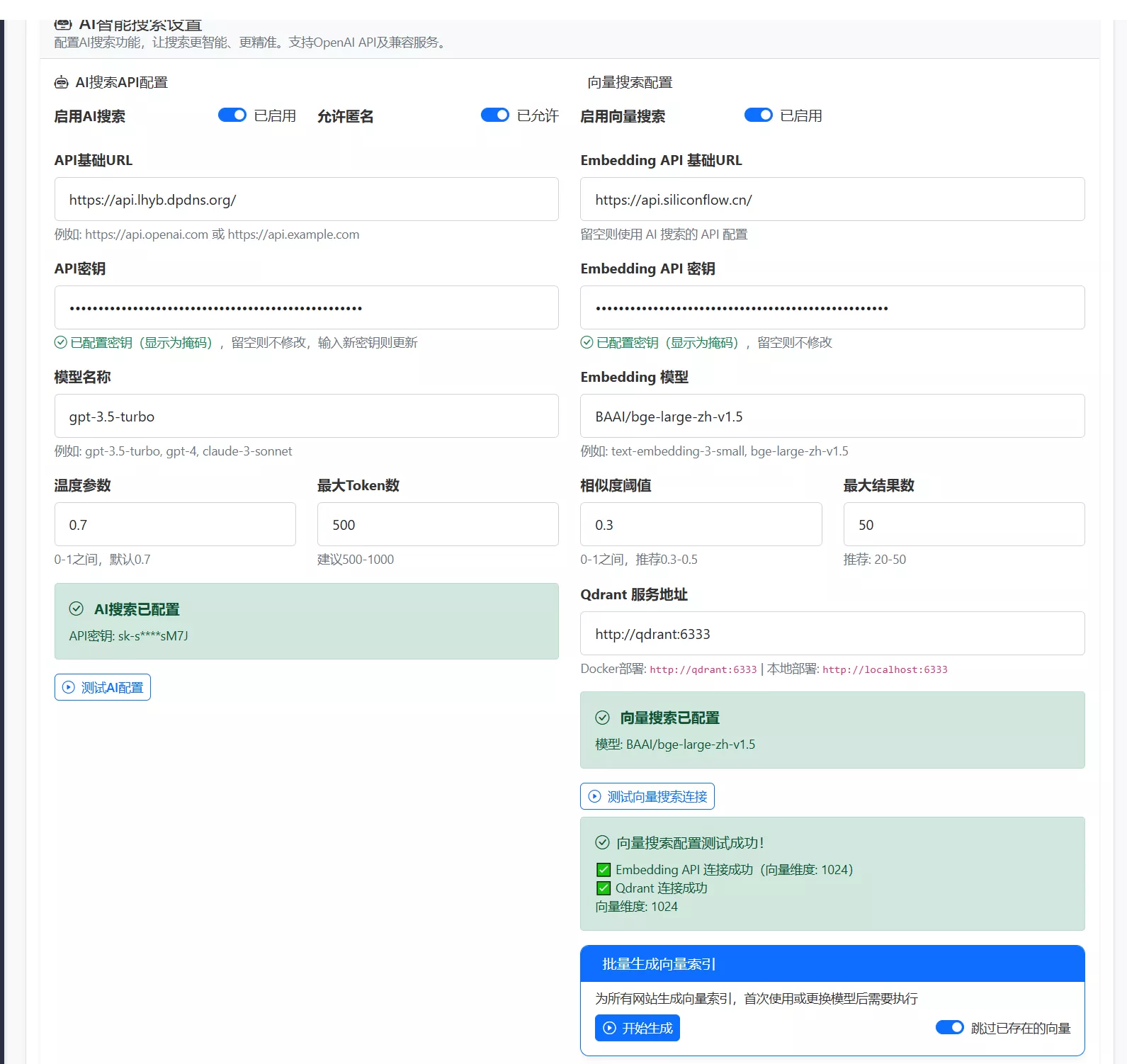
Task: Click the 批量生成向量索引 header
Action: [832, 963]
